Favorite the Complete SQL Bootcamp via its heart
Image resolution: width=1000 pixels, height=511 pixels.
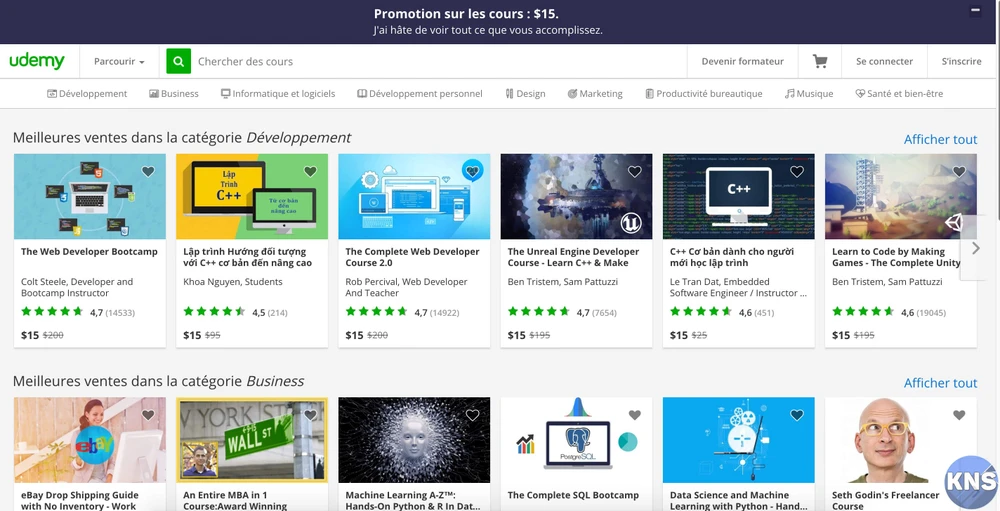point(634,415)
